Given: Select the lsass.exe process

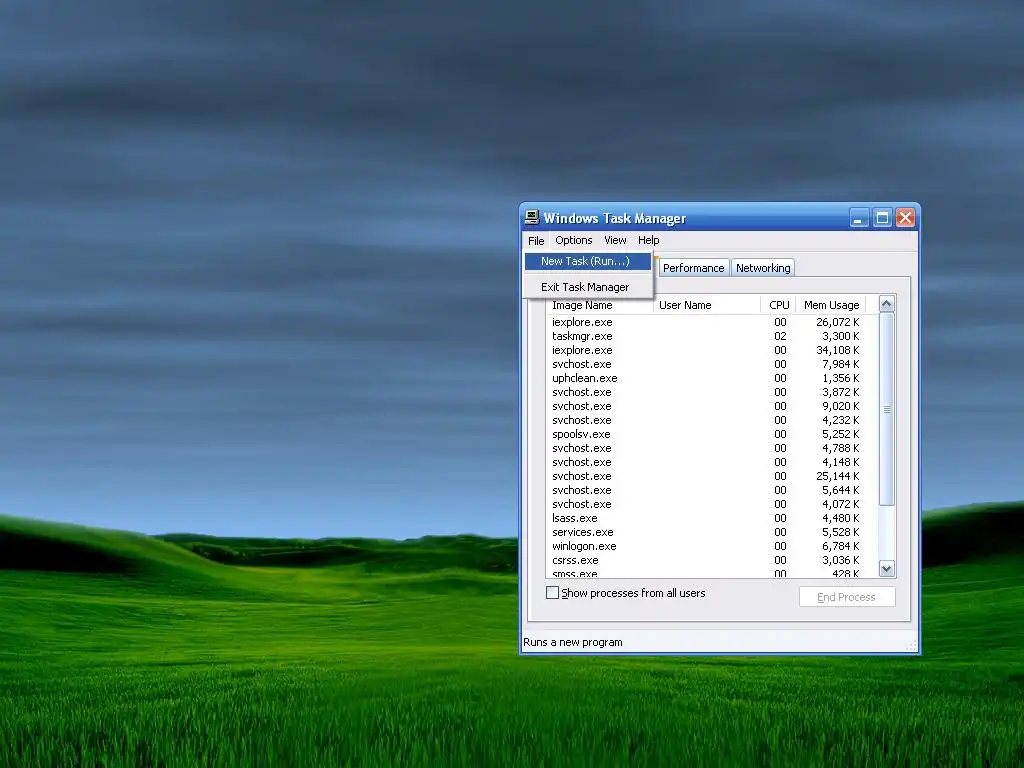Looking at the screenshot, I should tap(705, 518).
